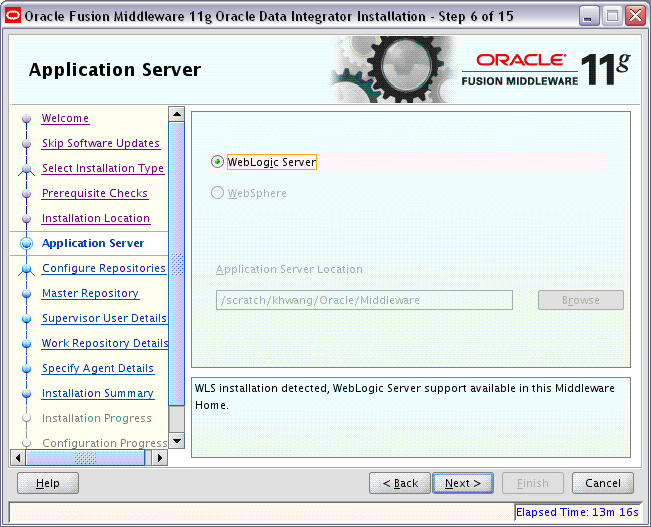Open Installation Location step
Image resolution: width=651 pixels, height=527 pixels.
coord(96,218)
